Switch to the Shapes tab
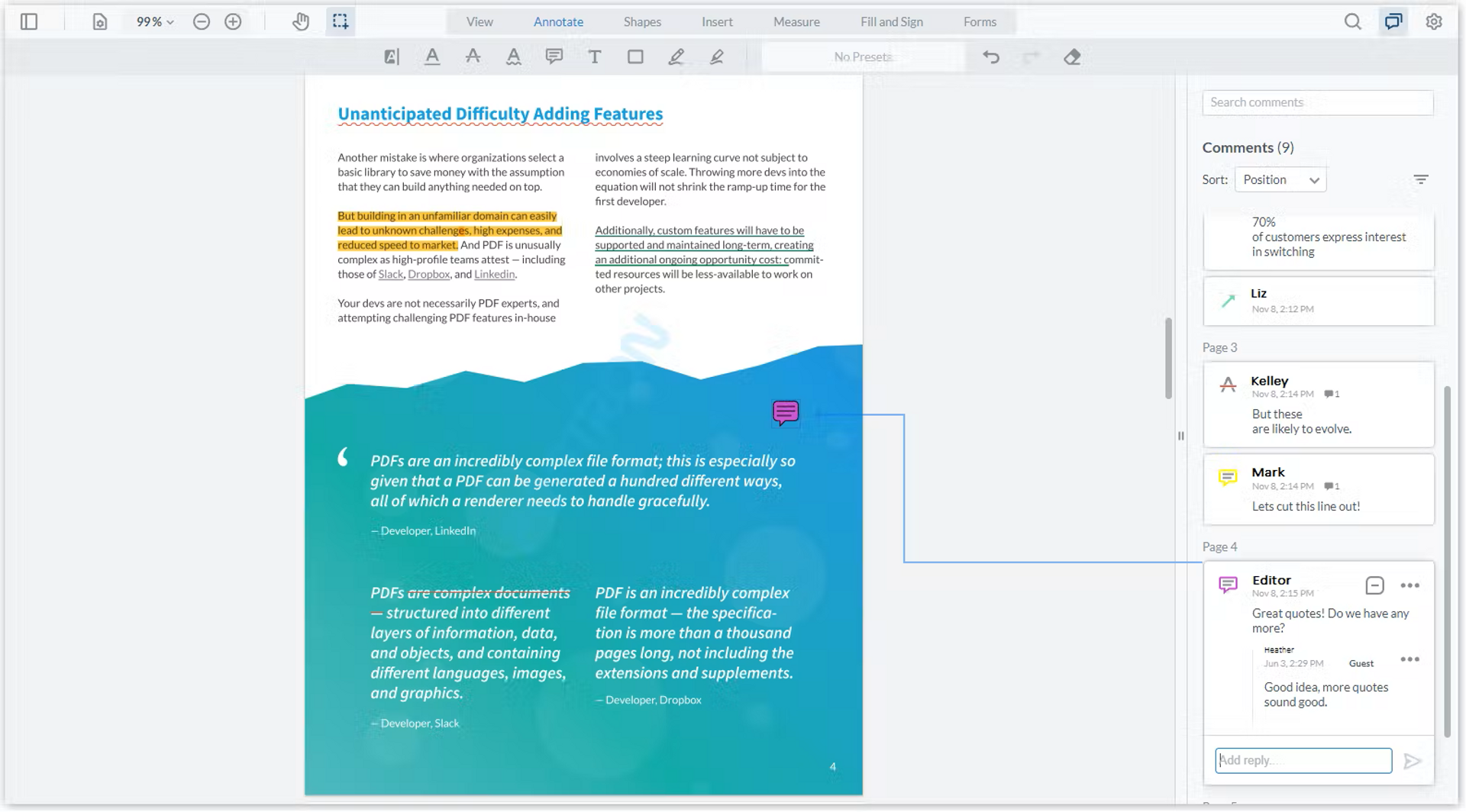 tap(642, 21)
